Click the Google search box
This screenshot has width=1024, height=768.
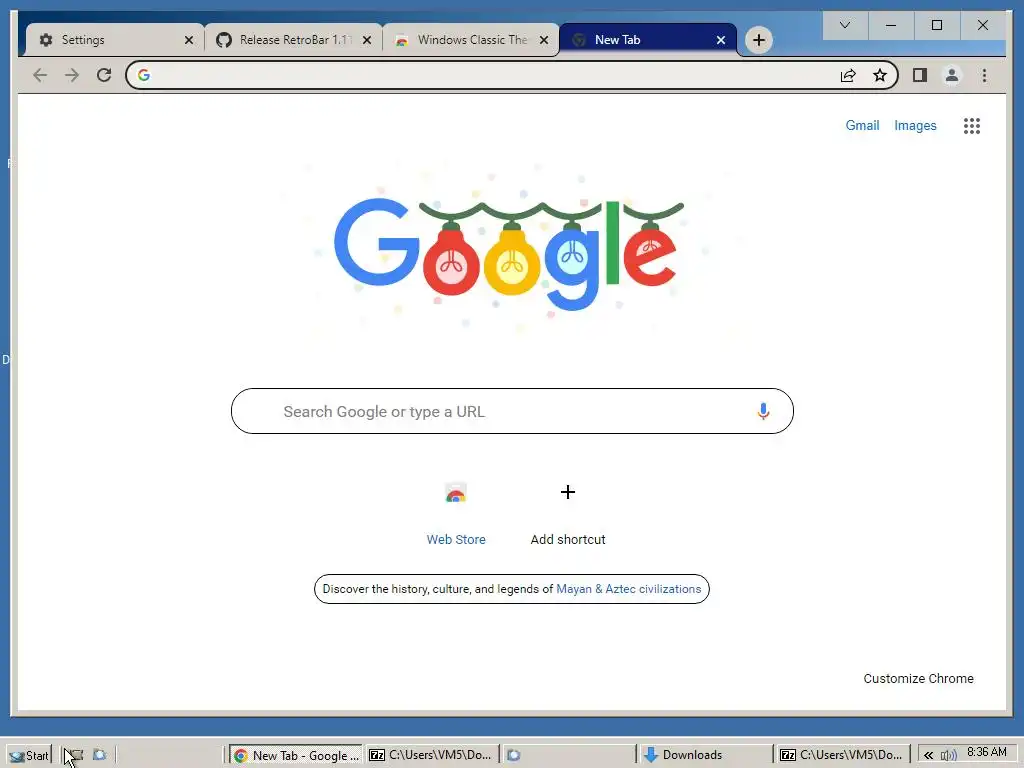point(512,411)
